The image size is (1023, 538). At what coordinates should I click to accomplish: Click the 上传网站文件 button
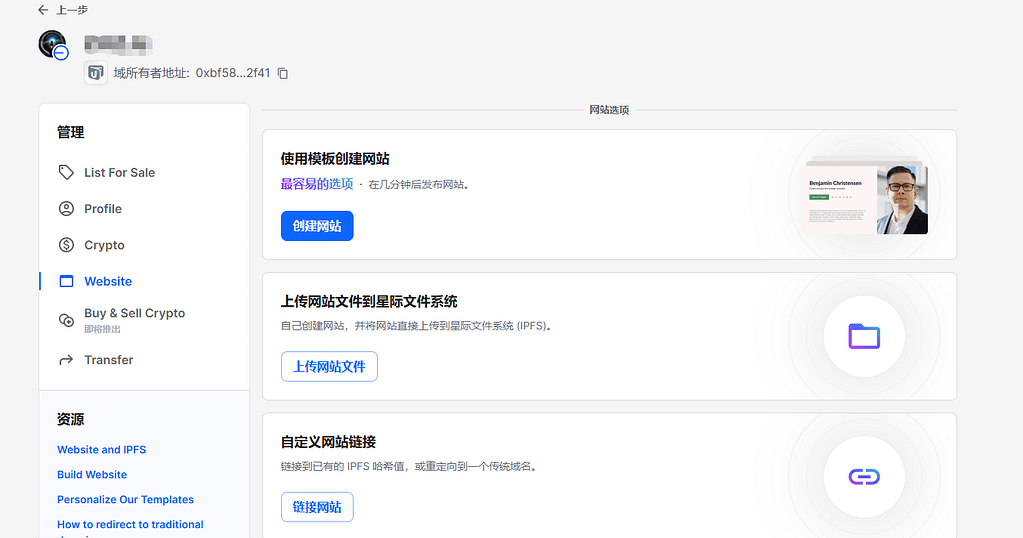pos(329,366)
